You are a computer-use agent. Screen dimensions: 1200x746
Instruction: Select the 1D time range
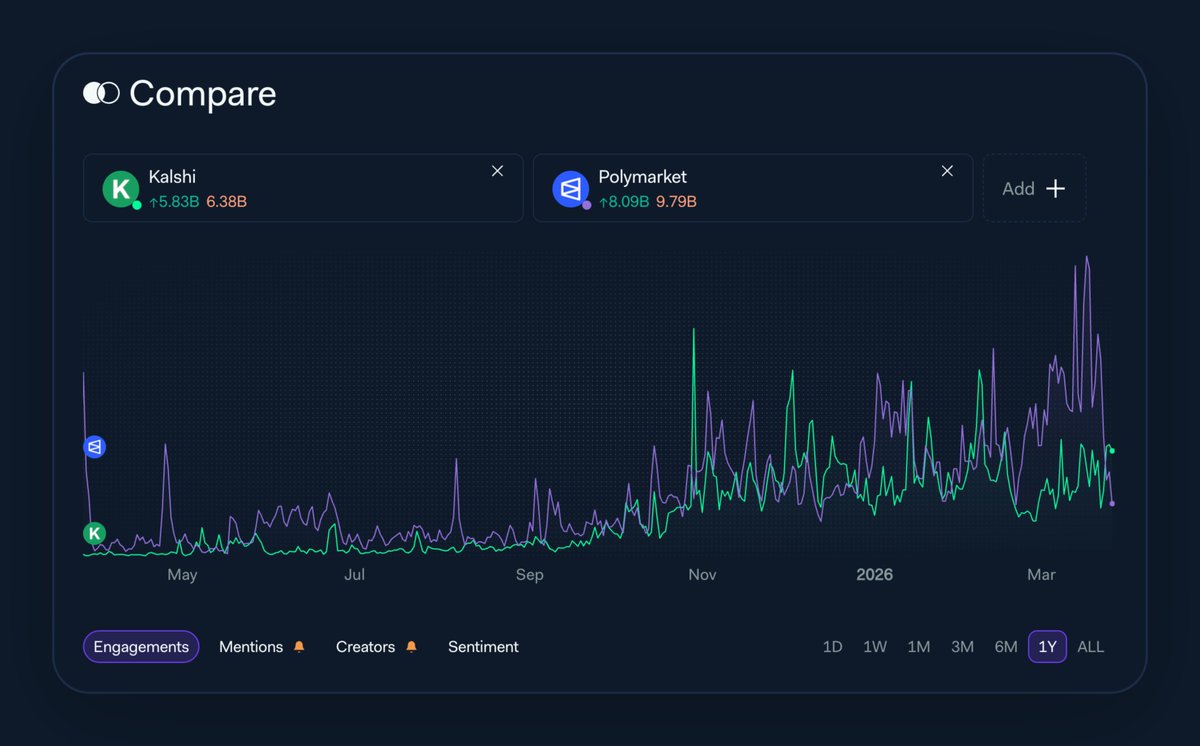pyautogui.click(x=832, y=647)
